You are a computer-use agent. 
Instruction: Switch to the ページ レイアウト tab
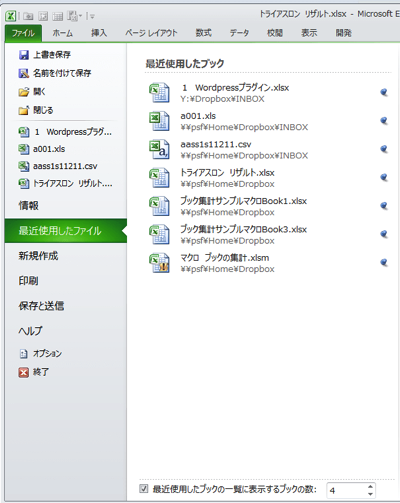pos(151,33)
